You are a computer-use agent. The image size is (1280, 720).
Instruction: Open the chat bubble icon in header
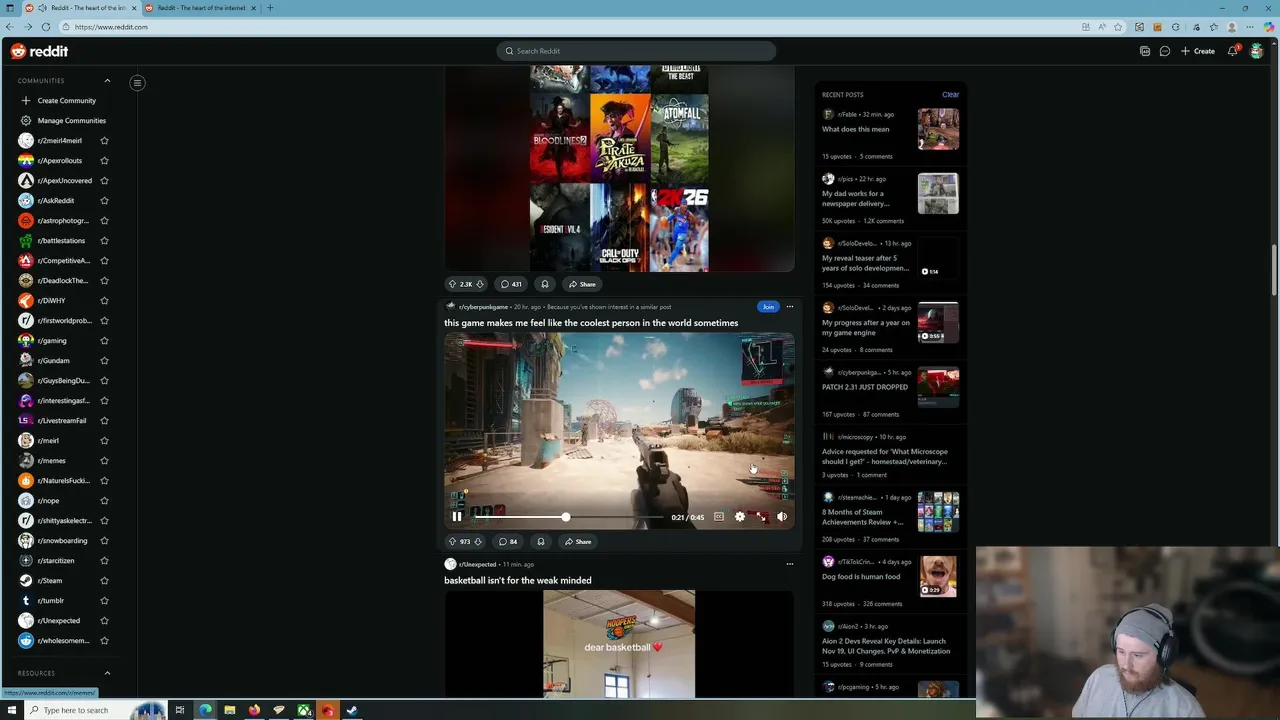[x=1165, y=51]
